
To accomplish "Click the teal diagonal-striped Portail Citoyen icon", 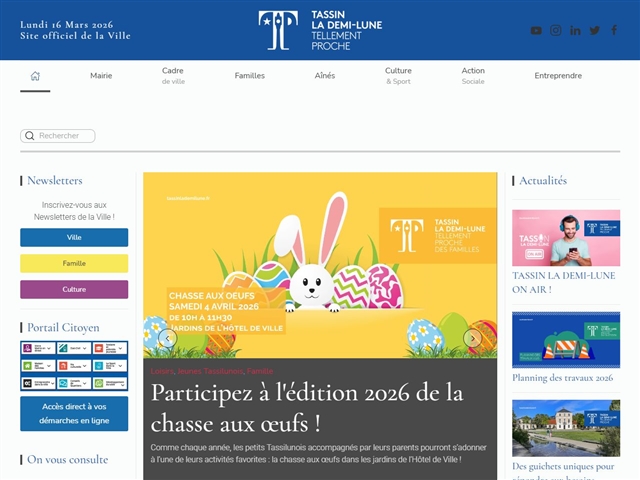I will tap(63, 348).
